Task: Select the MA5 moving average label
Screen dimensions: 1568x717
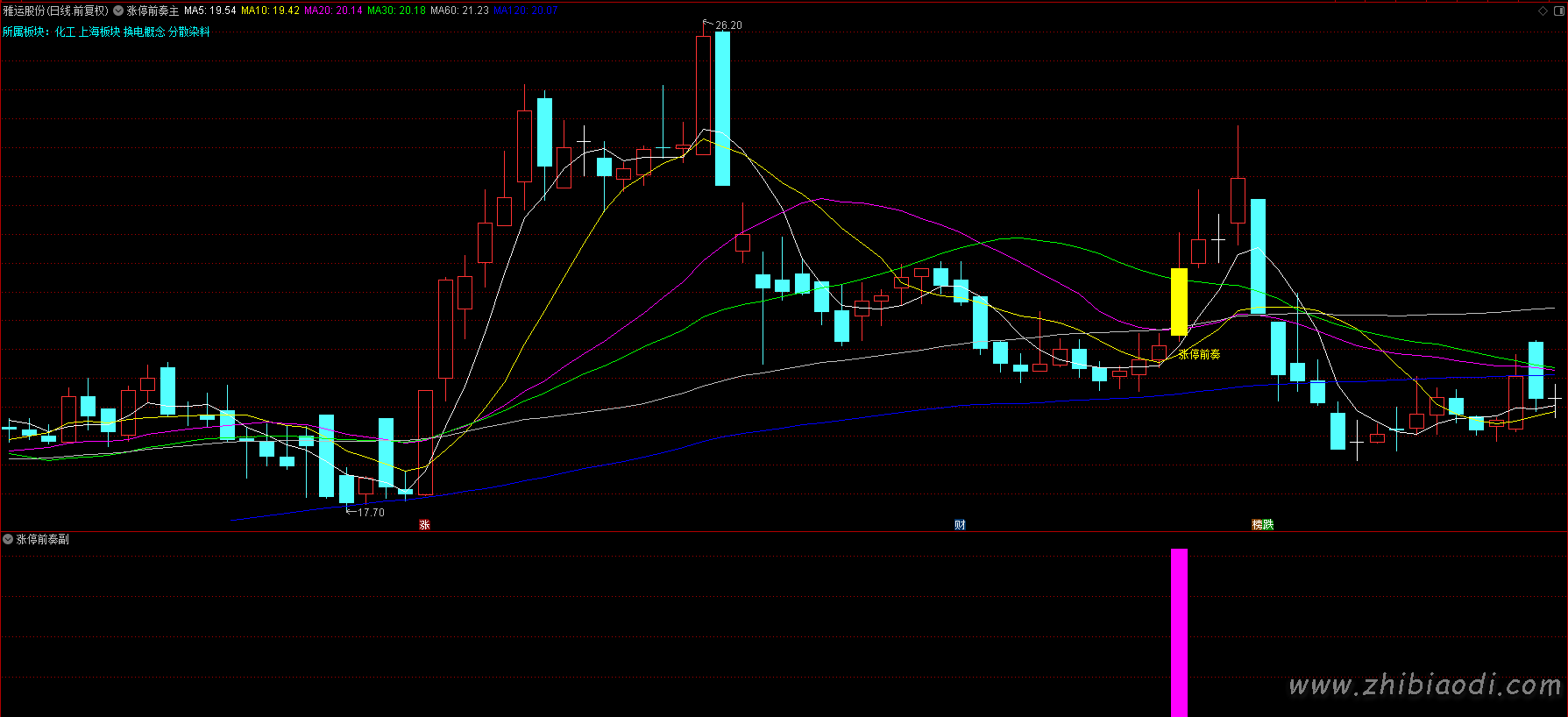Action: pos(209,11)
